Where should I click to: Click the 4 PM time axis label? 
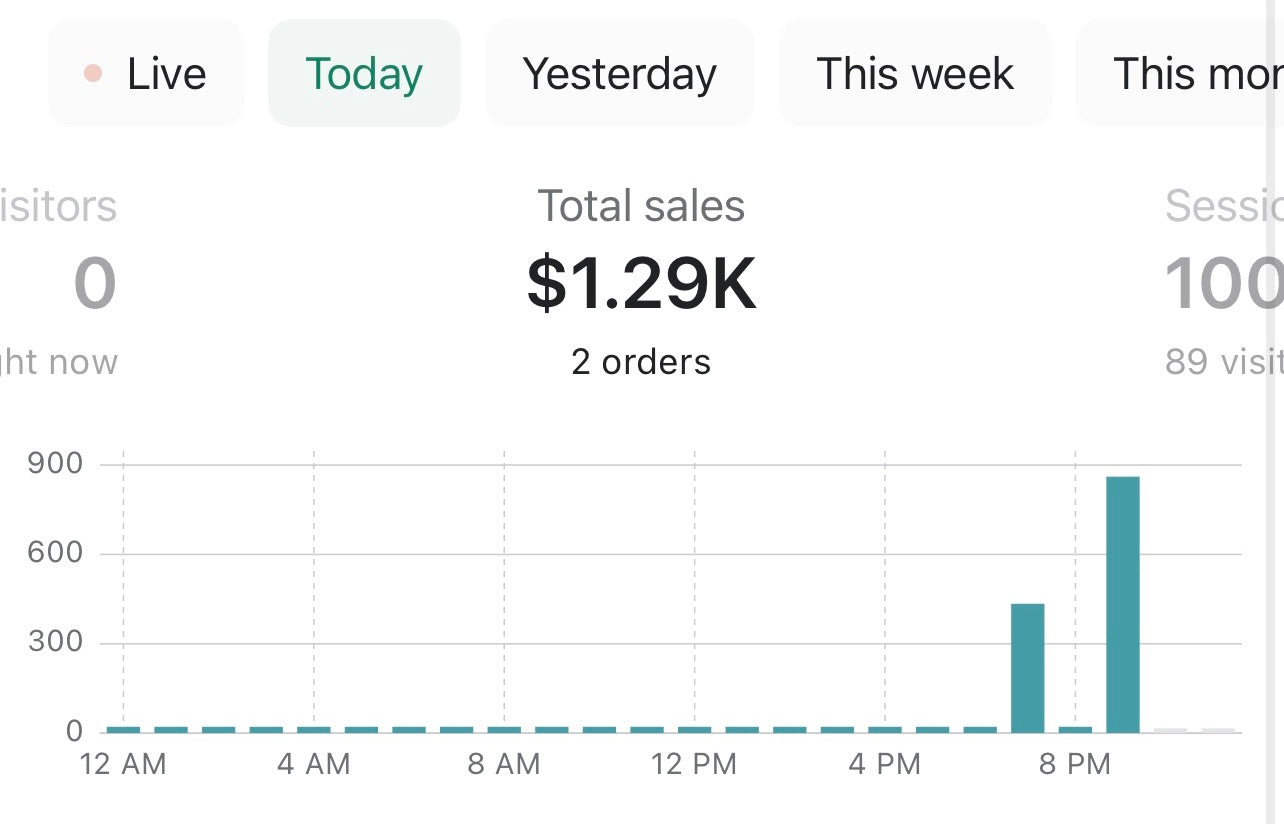point(885,765)
